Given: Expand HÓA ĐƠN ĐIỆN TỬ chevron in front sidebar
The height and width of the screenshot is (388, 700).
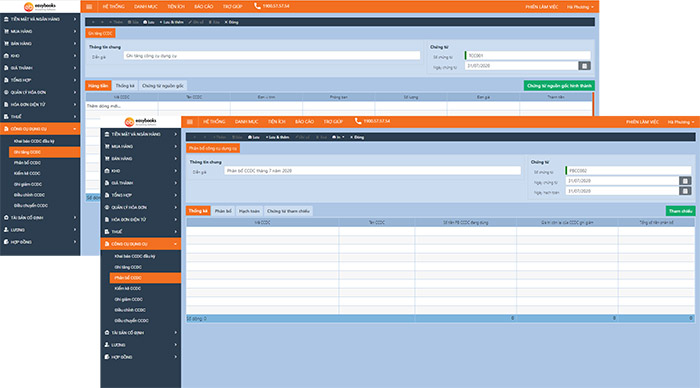Looking at the screenshot, I should [175, 220].
